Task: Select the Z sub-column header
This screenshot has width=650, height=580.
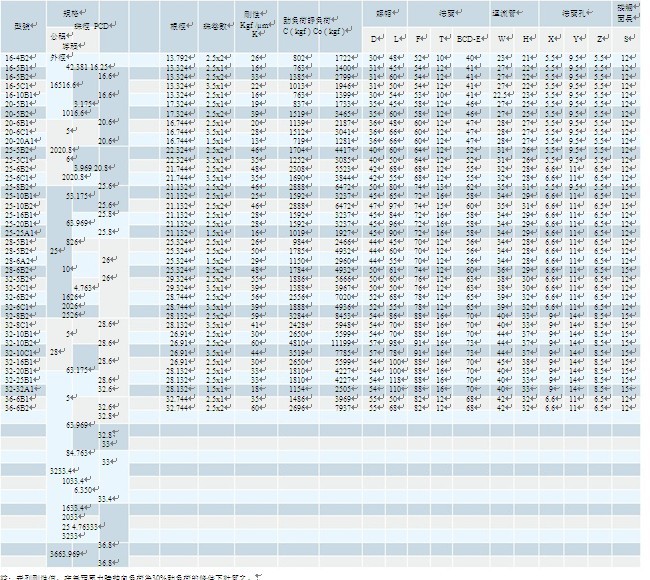Action: pyautogui.click(x=602, y=38)
